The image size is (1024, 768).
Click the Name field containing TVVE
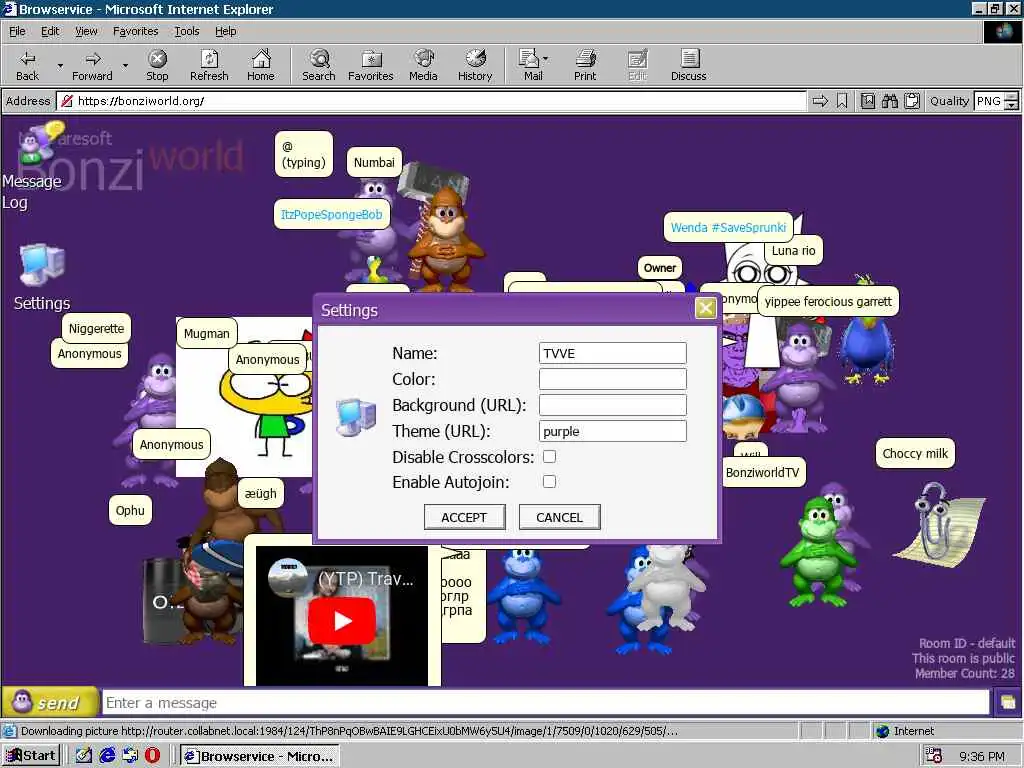tap(613, 353)
